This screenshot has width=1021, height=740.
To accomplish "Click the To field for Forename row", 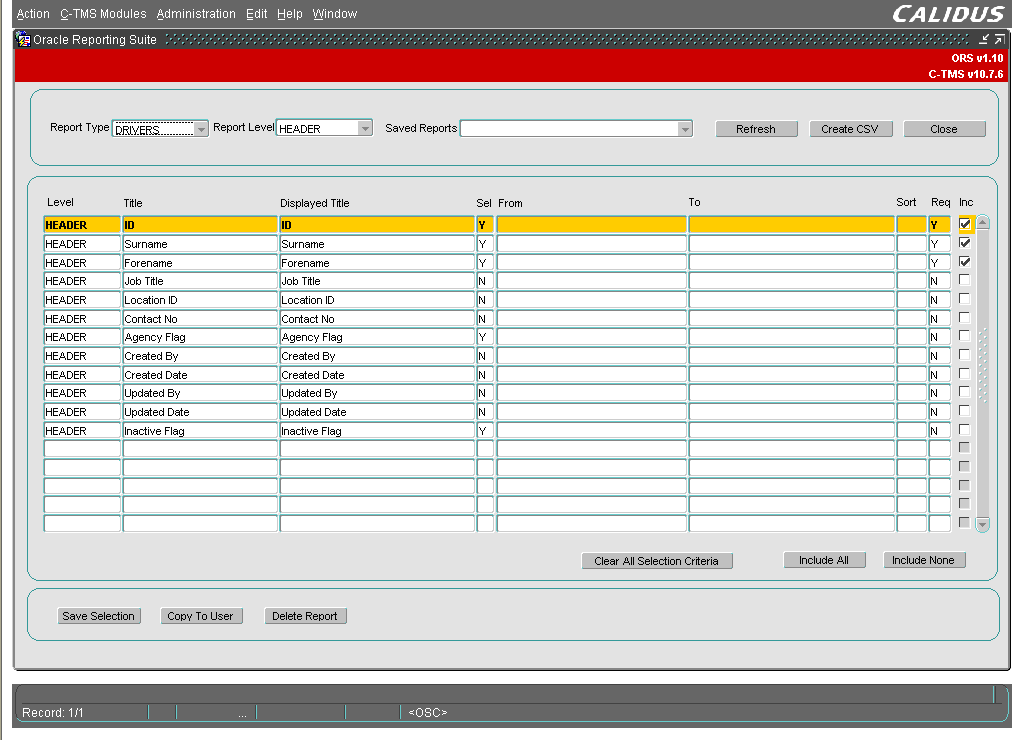I will pos(791,263).
